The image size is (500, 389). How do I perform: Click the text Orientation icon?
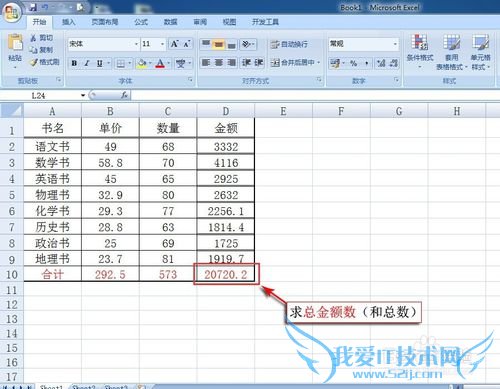[246, 44]
